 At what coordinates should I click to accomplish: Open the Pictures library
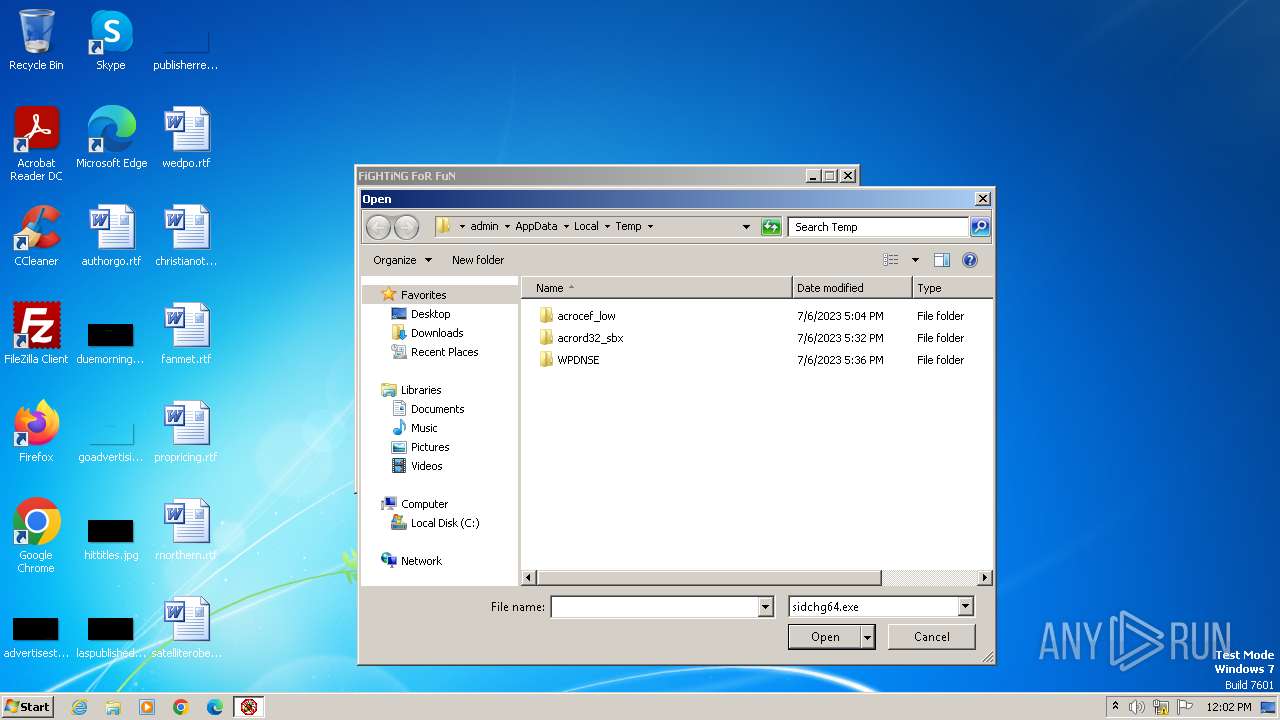430,447
